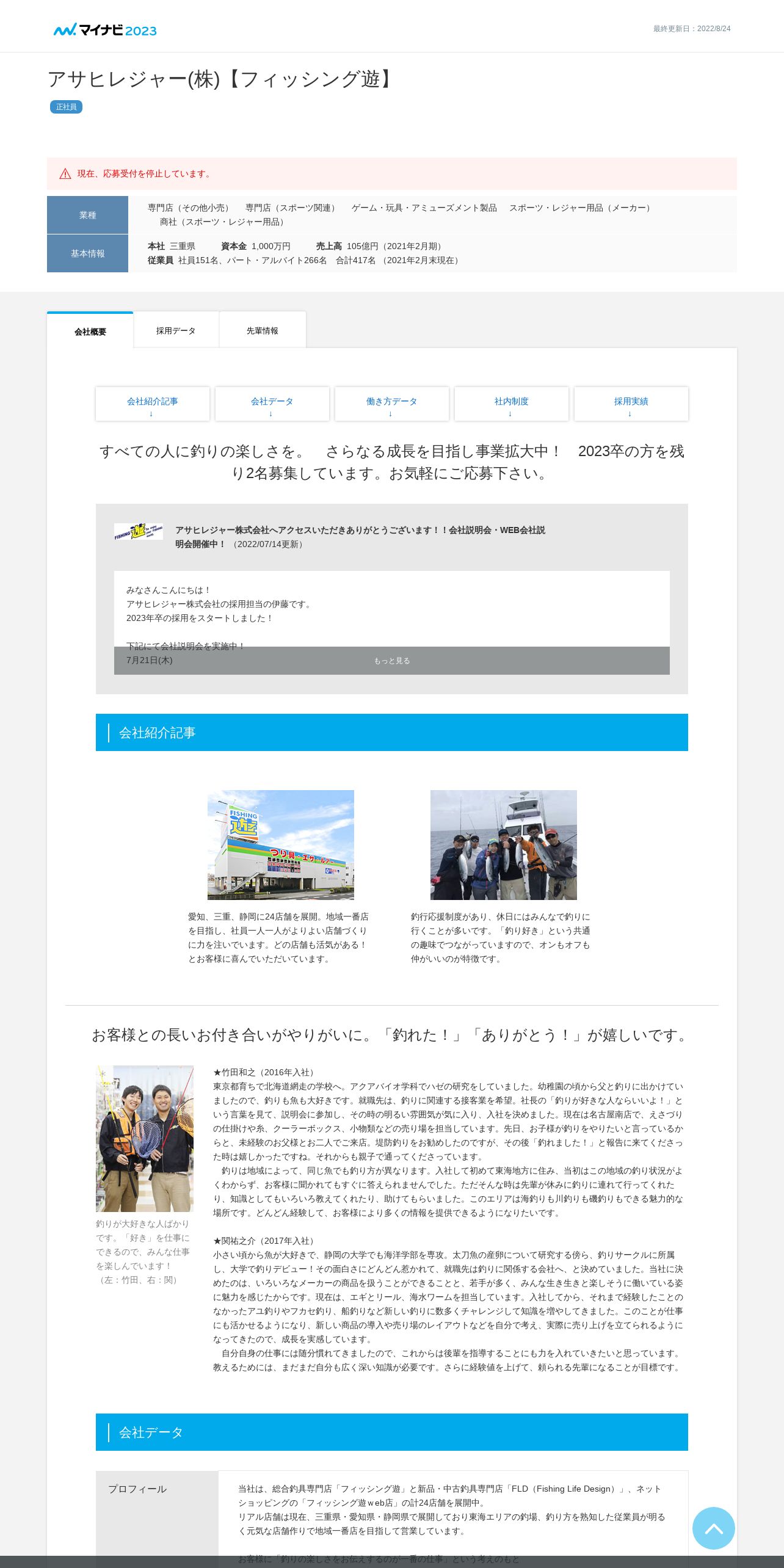Jump to 採用実績 section
This screenshot has height=1568, width=784.
pyautogui.click(x=631, y=404)
